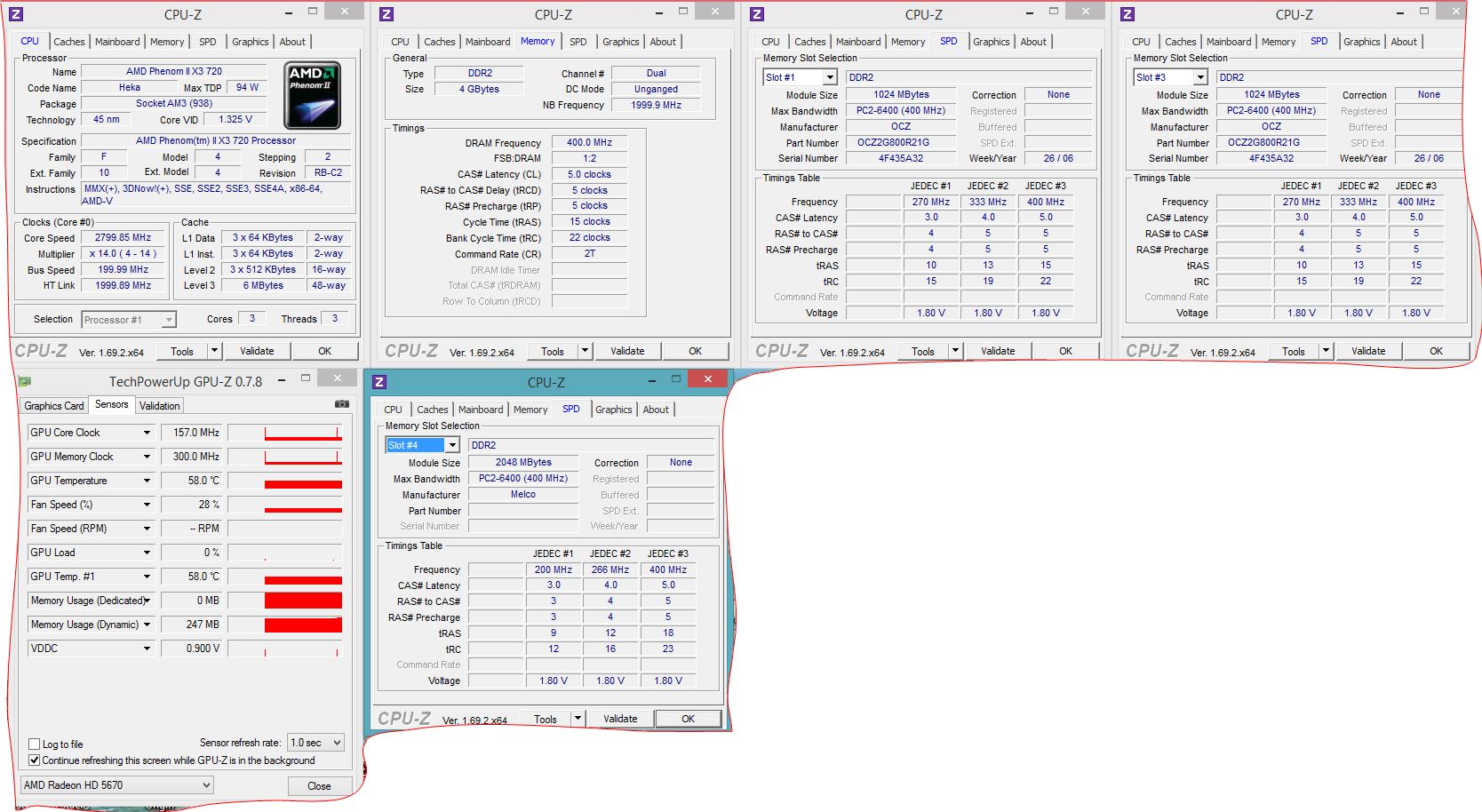This screenshot has width=1482, height=812.
Task: Click the TechPowerUp GPU-Z title bar icon
Action: (25, 382)
